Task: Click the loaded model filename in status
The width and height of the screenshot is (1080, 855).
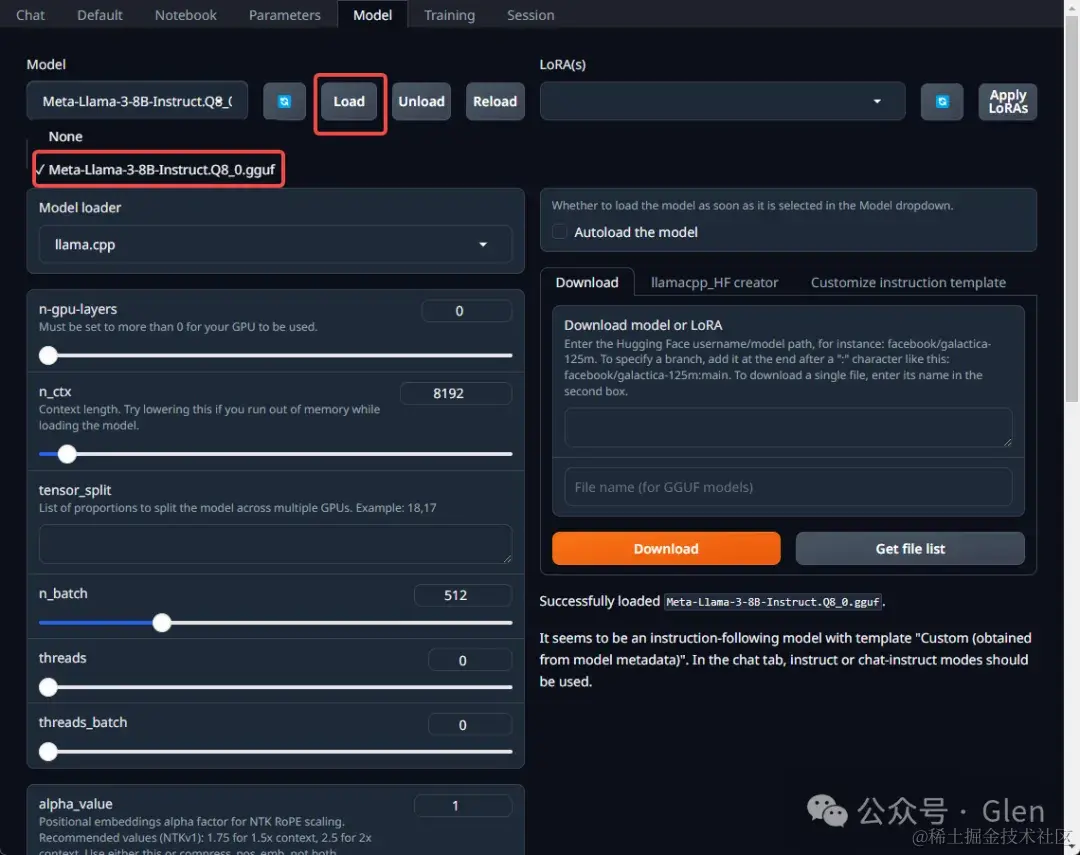Action: 772,601
